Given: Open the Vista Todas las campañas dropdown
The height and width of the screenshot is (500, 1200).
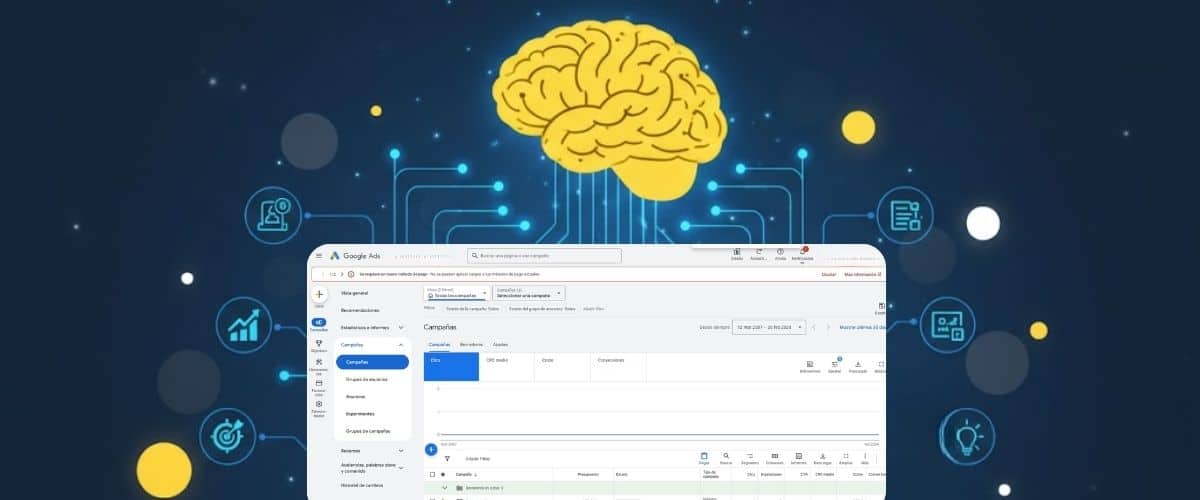Looking at the screenshot, I should point(456,294).
